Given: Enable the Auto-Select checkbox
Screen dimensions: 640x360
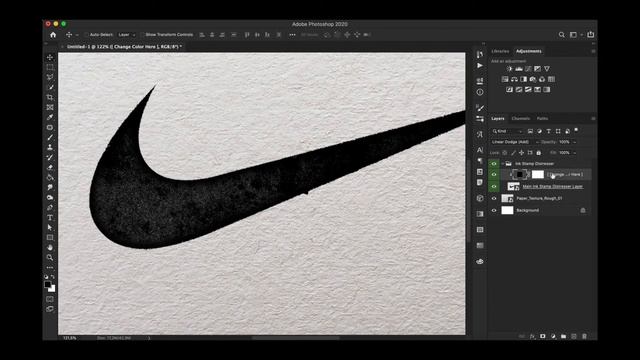Looking at the screenshot, I should pyautogui.click(x=86, y=35).
